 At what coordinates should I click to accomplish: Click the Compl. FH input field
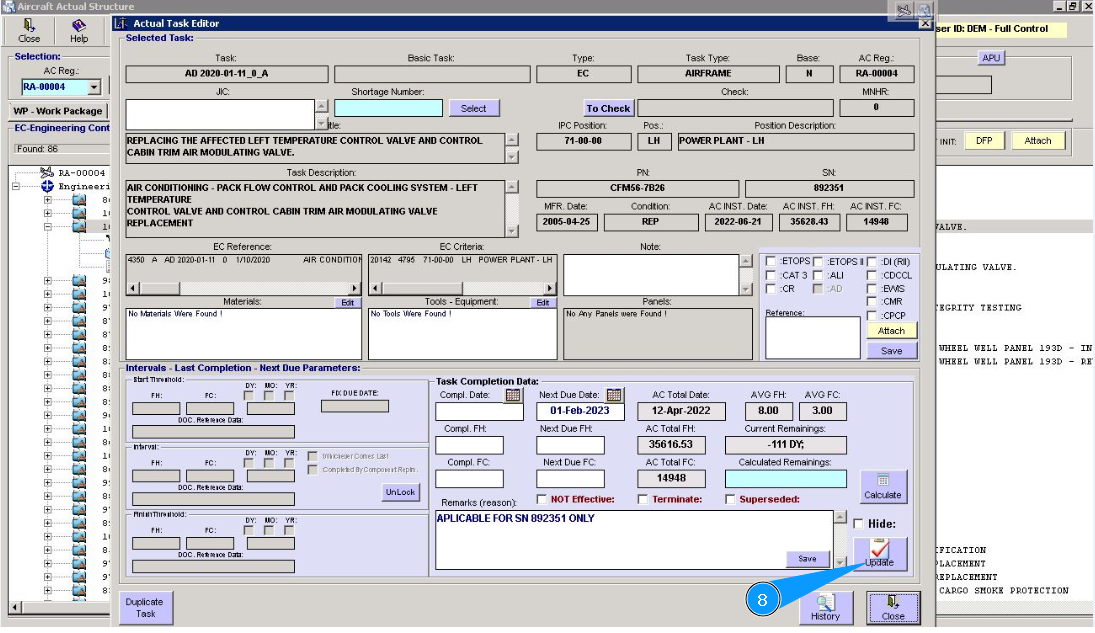tap(469, 445)
